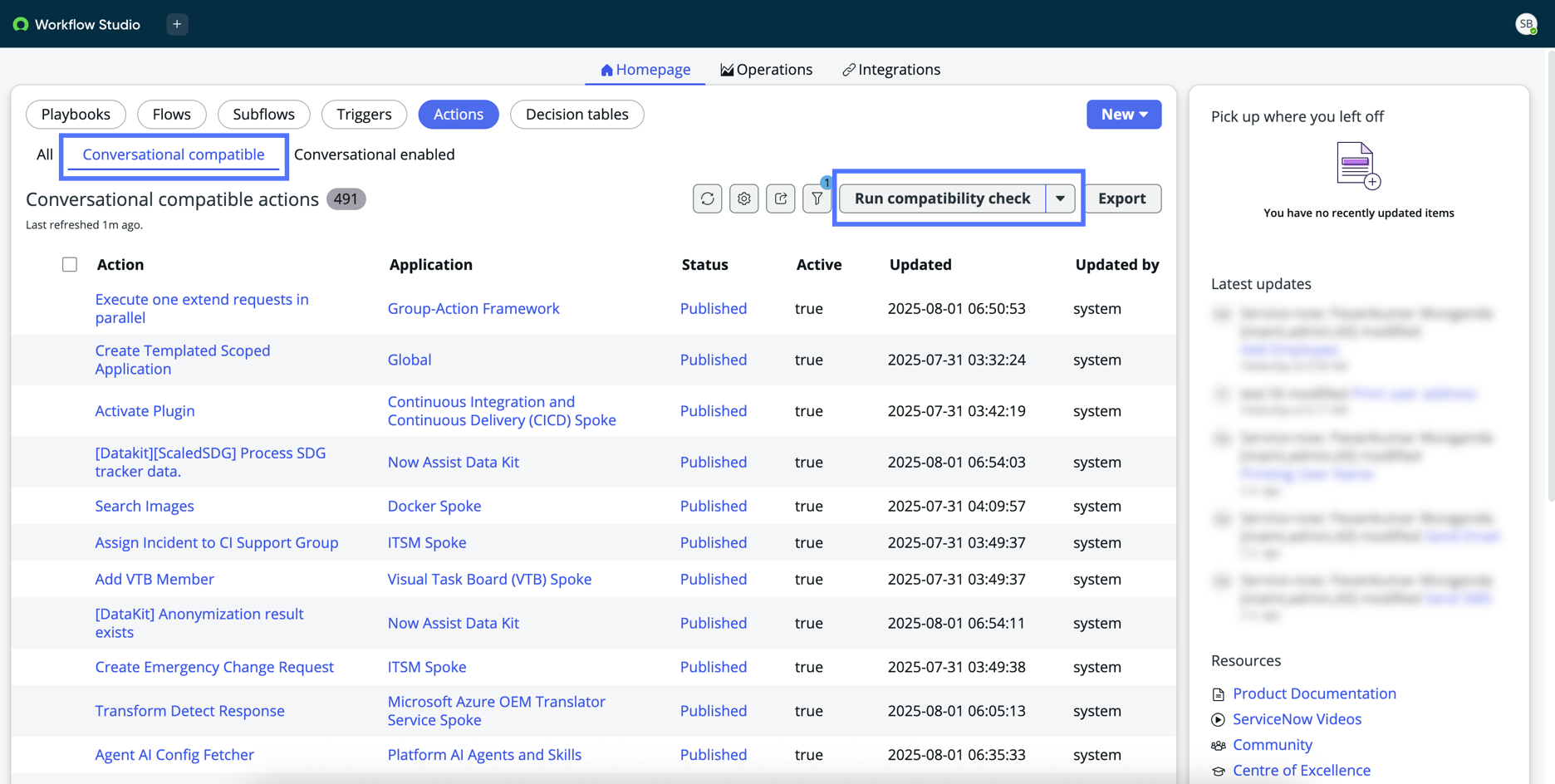Click the Export button

tap(1122, 198)
